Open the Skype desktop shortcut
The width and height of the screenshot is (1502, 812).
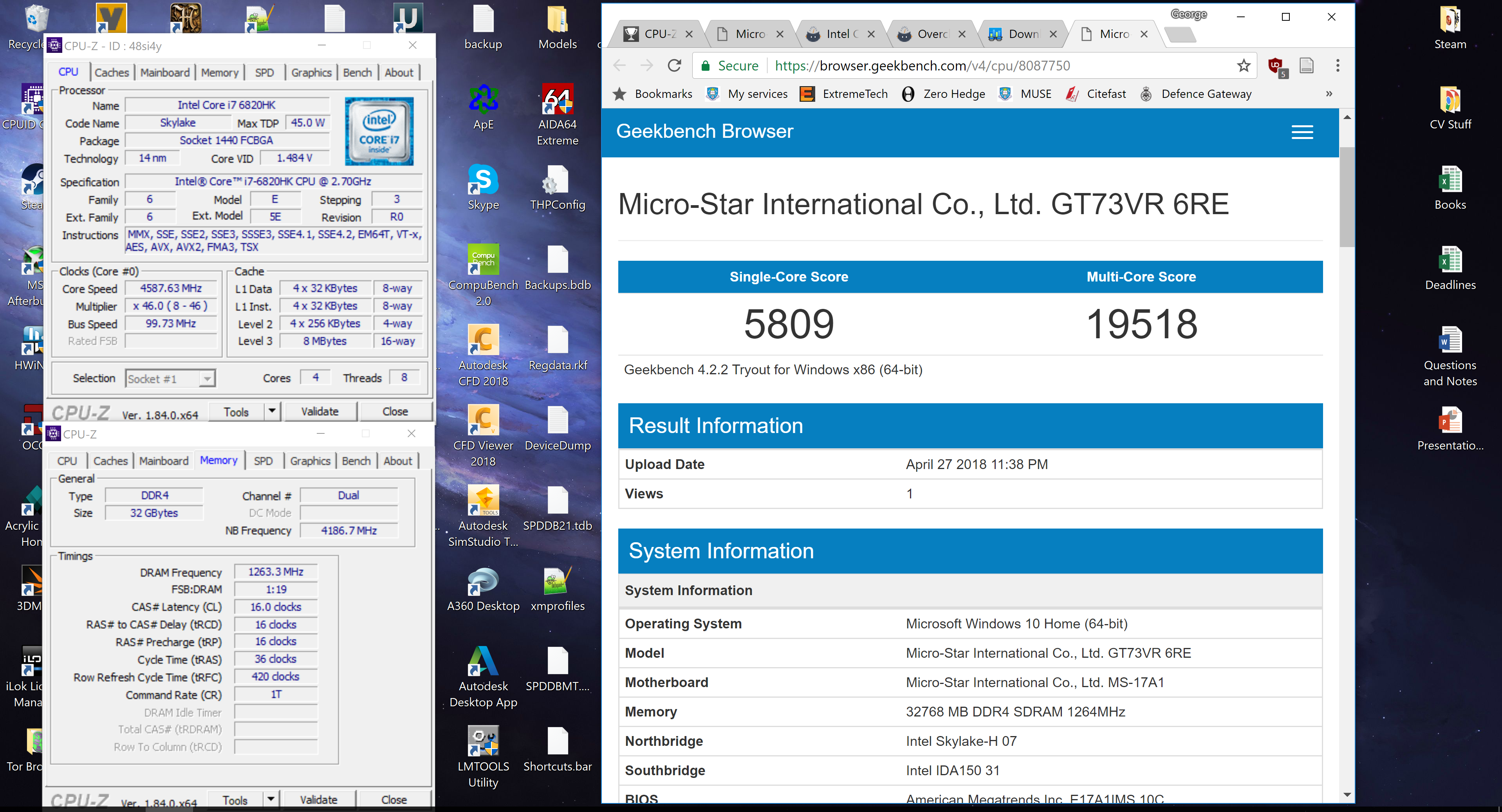click(483, 188)
